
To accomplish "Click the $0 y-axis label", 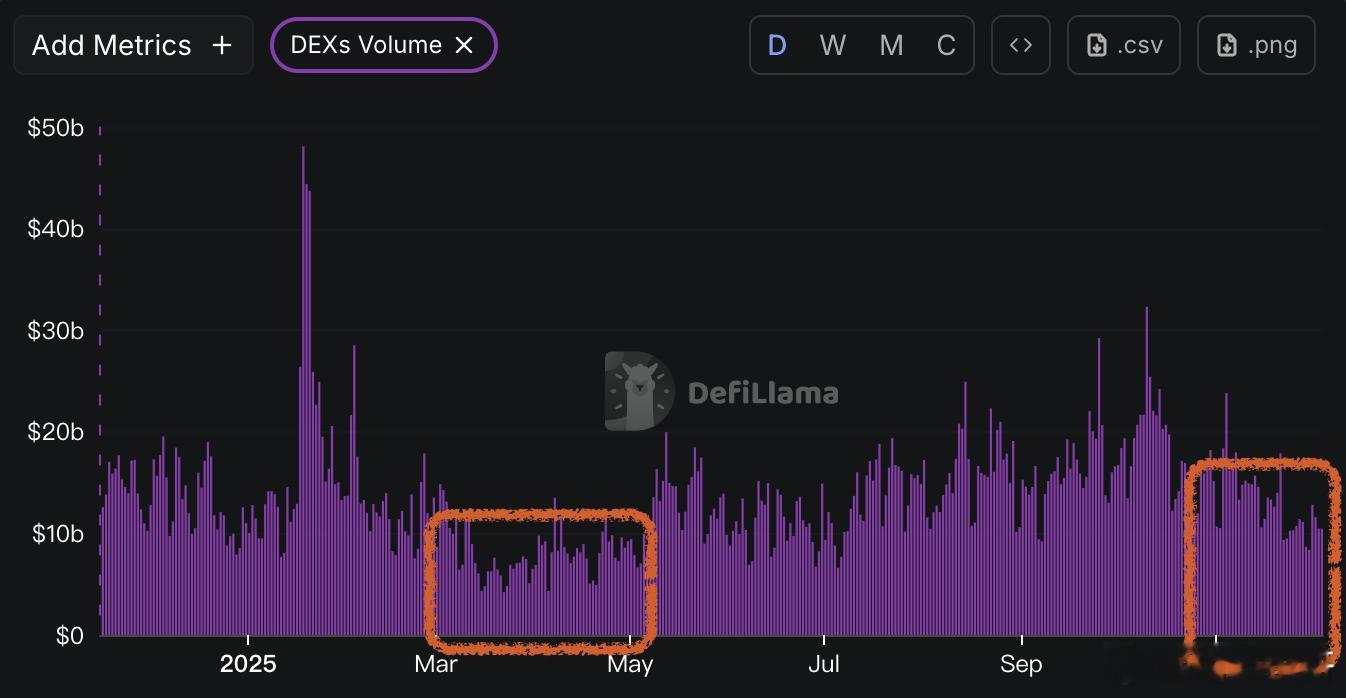I will (x=68, y=636).
